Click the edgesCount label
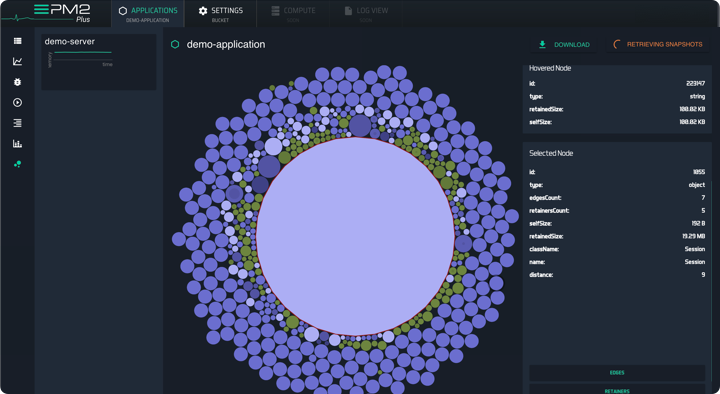 [545, 197]
